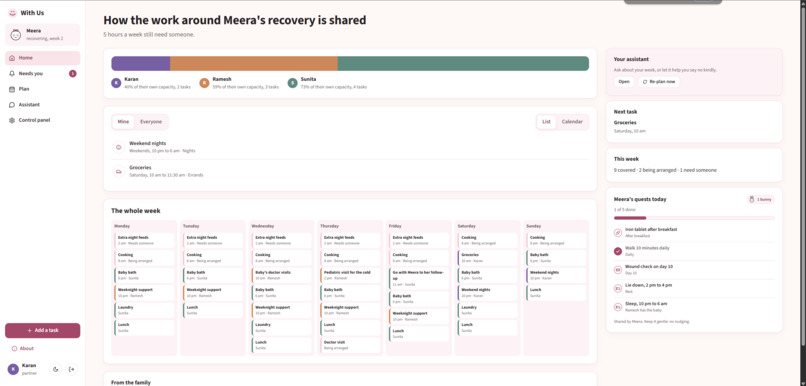Screen dimensions: 806x386
Task: Open the Meera recovering week 2 card
Action: [x=43, y=34]
